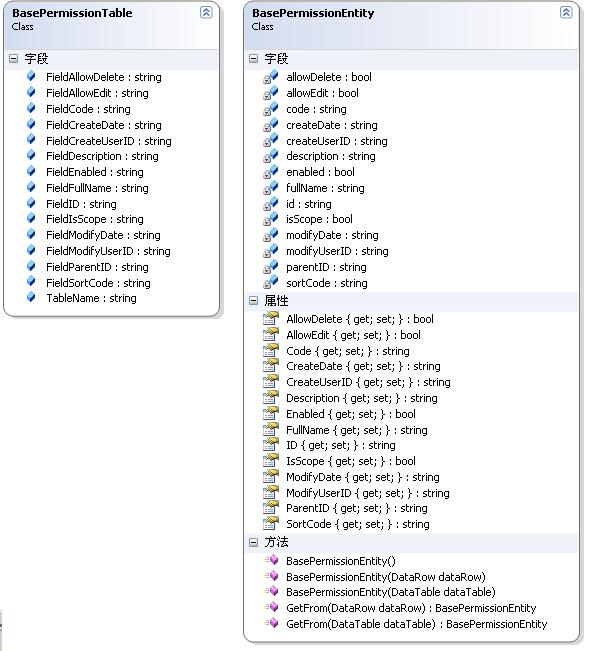Select 'createDate : string' field row

(332, 125)
